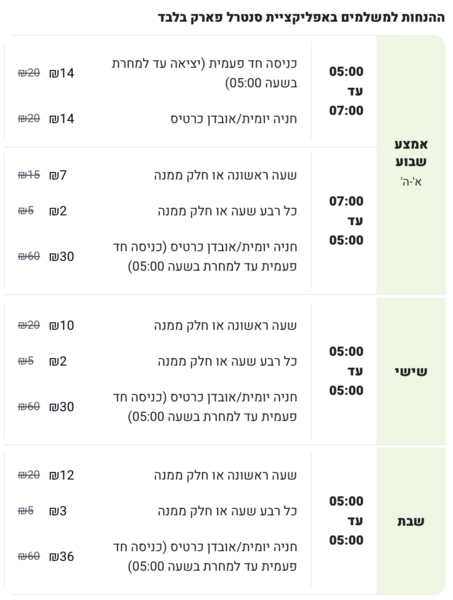The width and height of the screenshot is (453, 600).
Task: Click the Saturday שעה ראשונה או חלק ממנה text
Action: click(x=225, y=475)
